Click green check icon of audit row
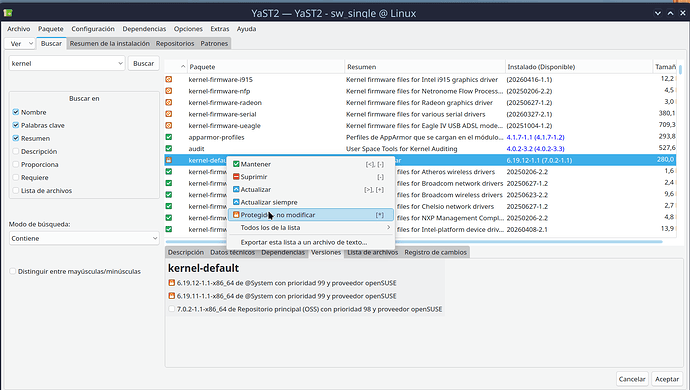 169,149
